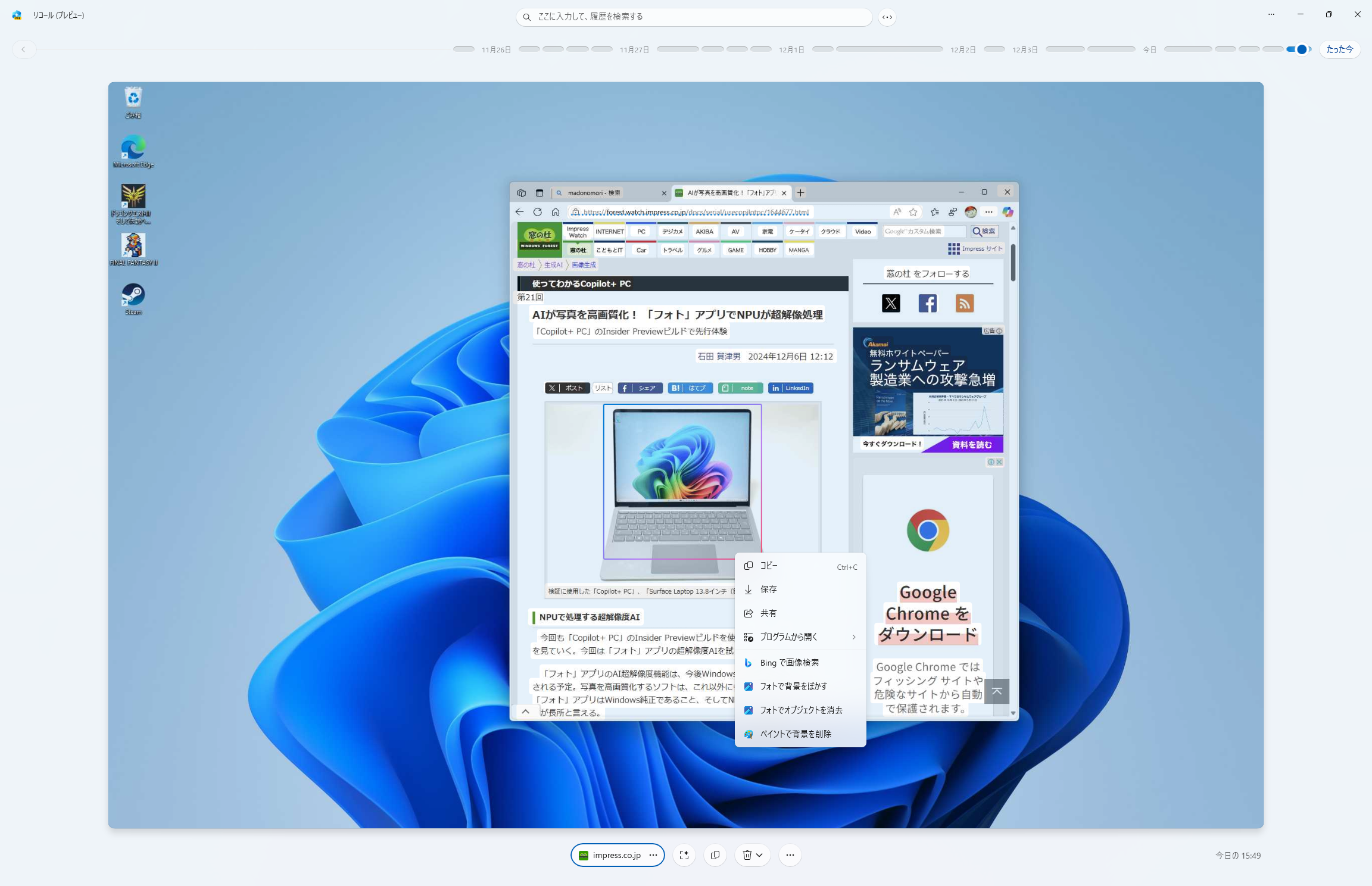Click the Recall app icon in the top-left corner

pos(17,15)
